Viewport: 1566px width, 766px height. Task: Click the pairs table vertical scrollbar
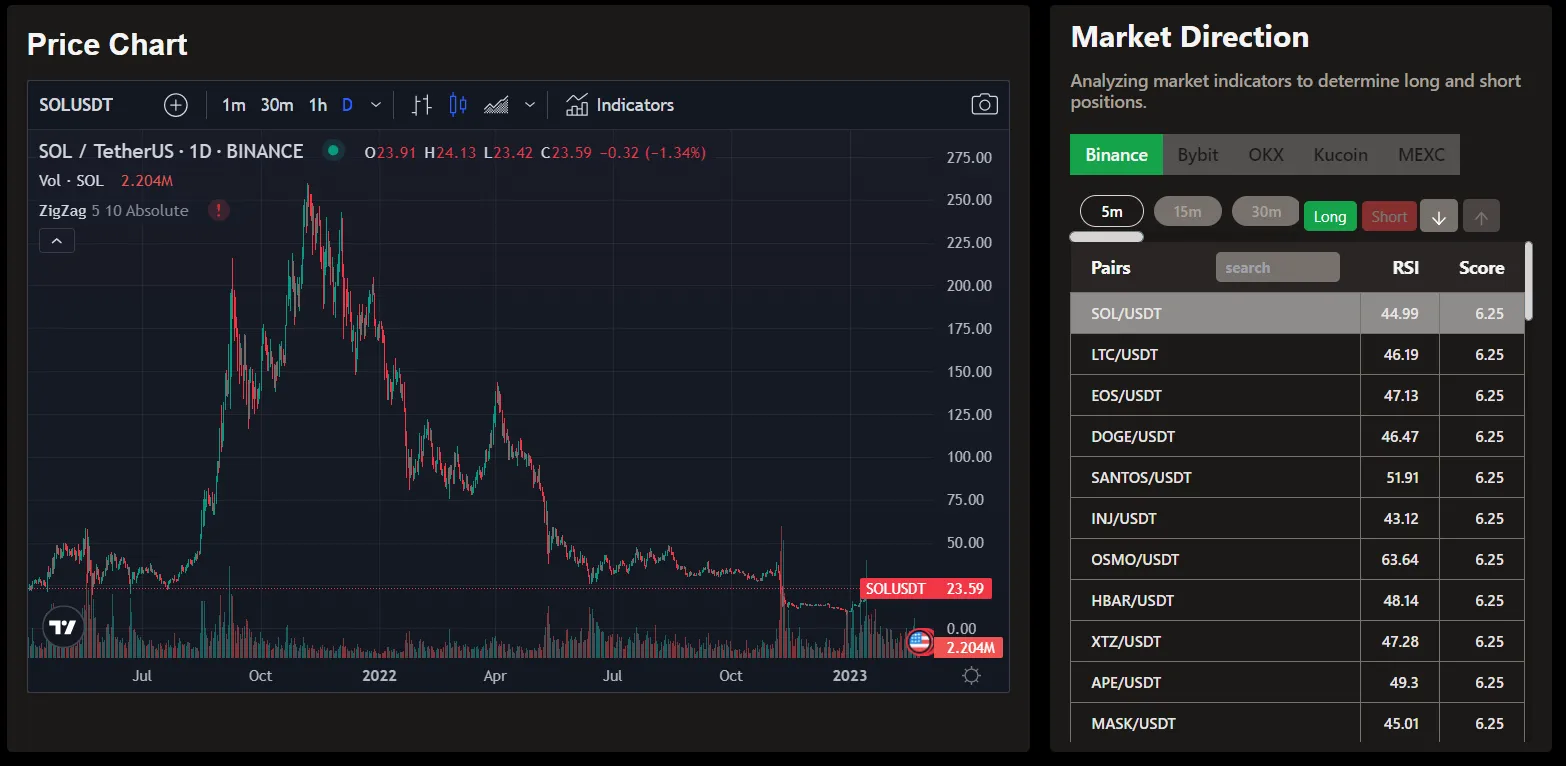(1528, 281)
